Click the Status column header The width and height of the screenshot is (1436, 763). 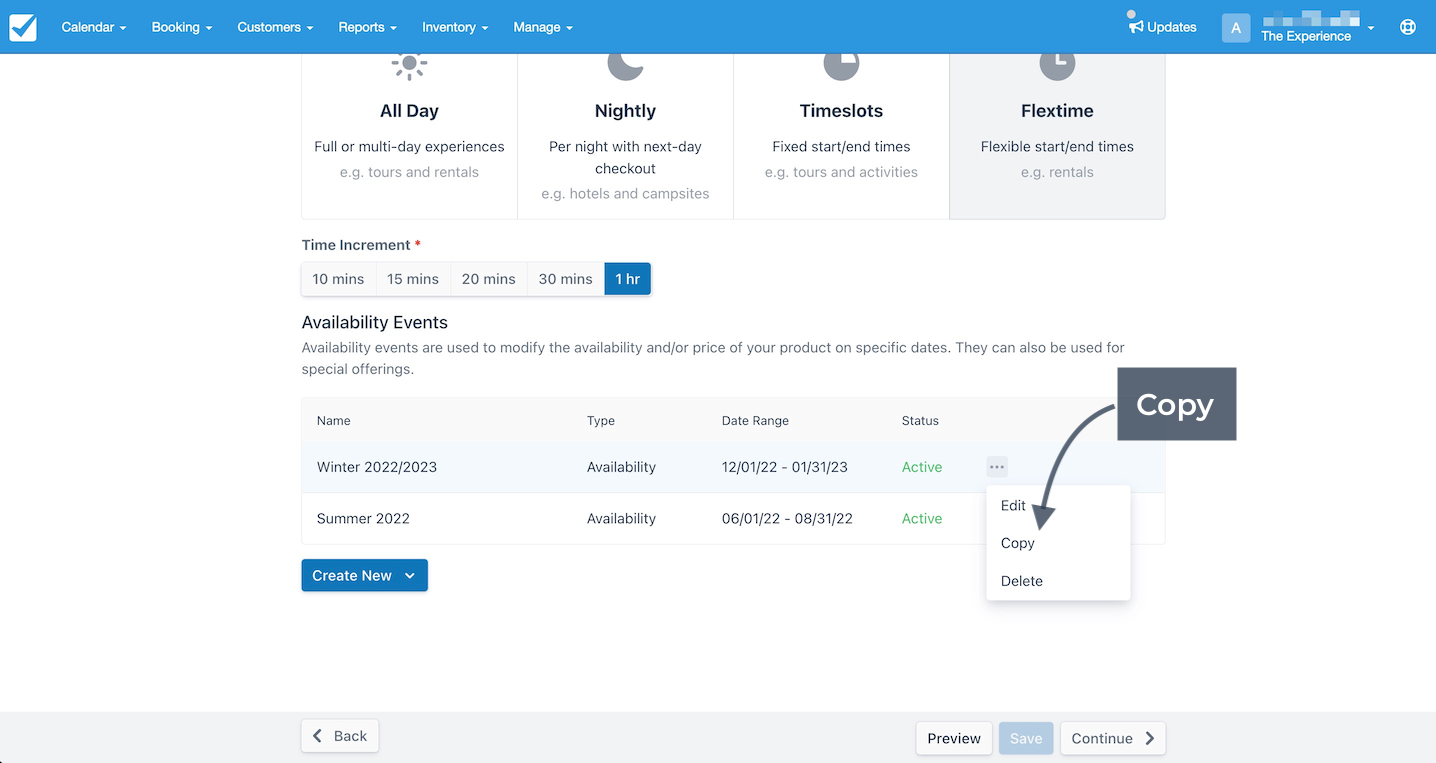coord(920,421)
